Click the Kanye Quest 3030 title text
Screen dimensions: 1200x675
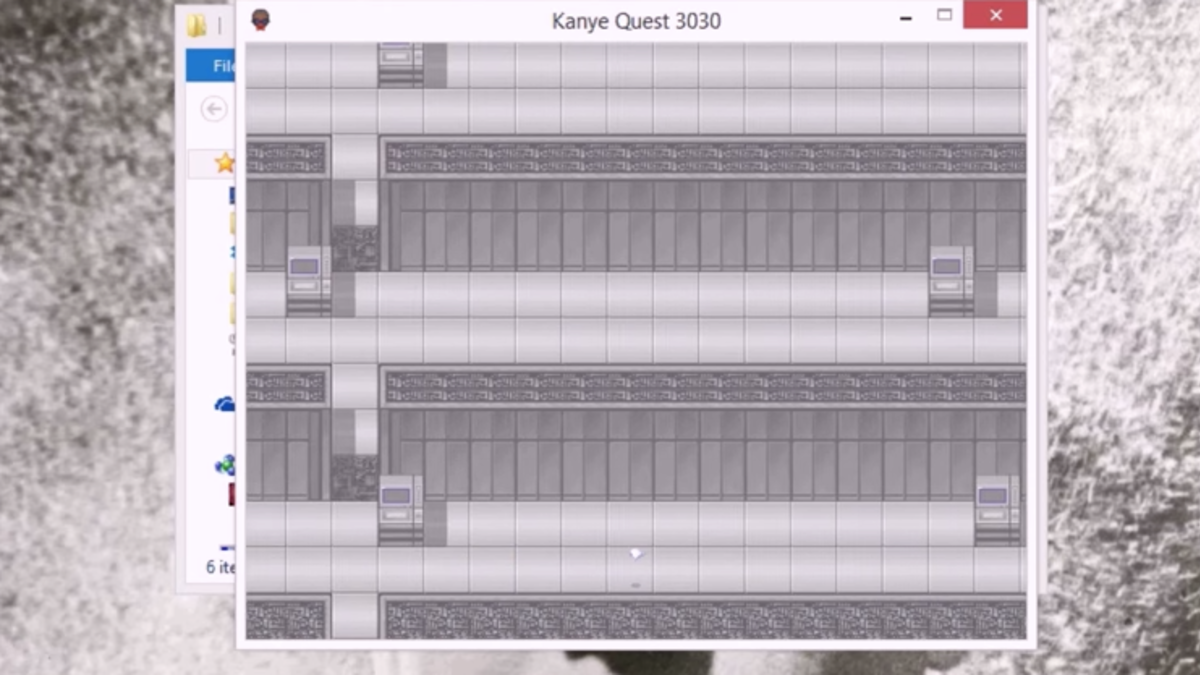pyautogui.click(x=635, y=20)
